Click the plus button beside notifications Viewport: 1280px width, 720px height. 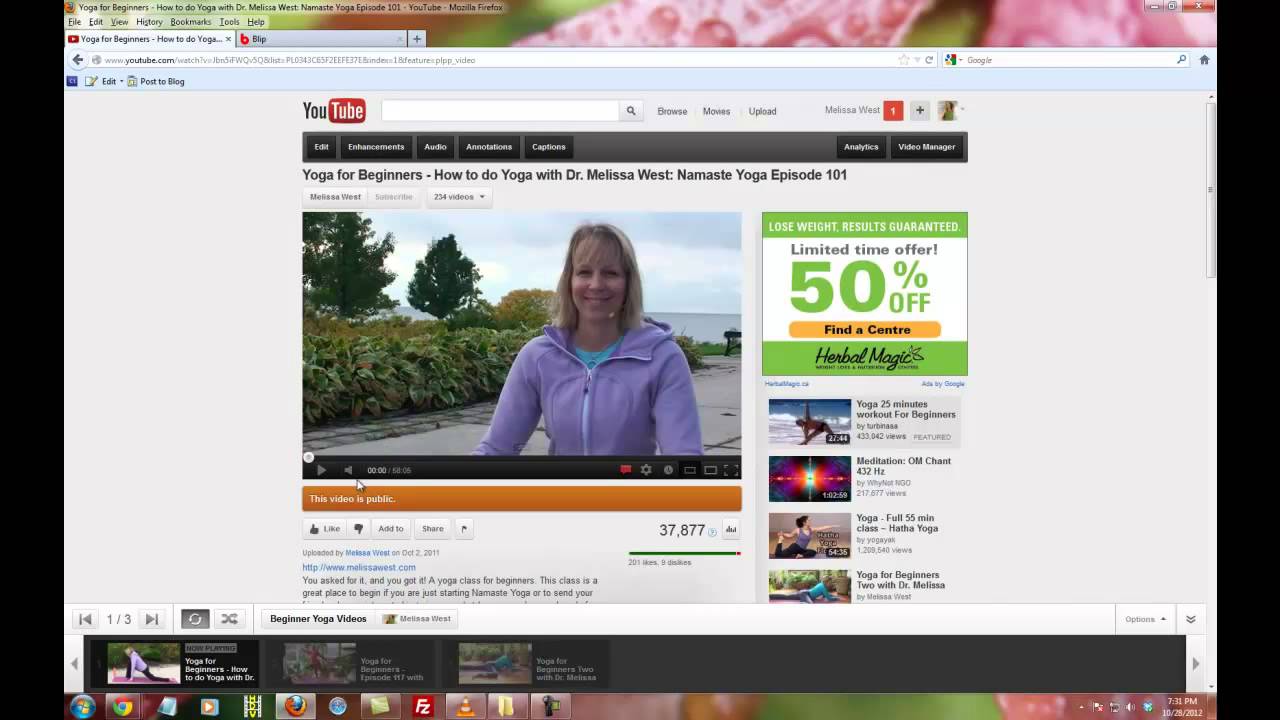click(920, 111)
